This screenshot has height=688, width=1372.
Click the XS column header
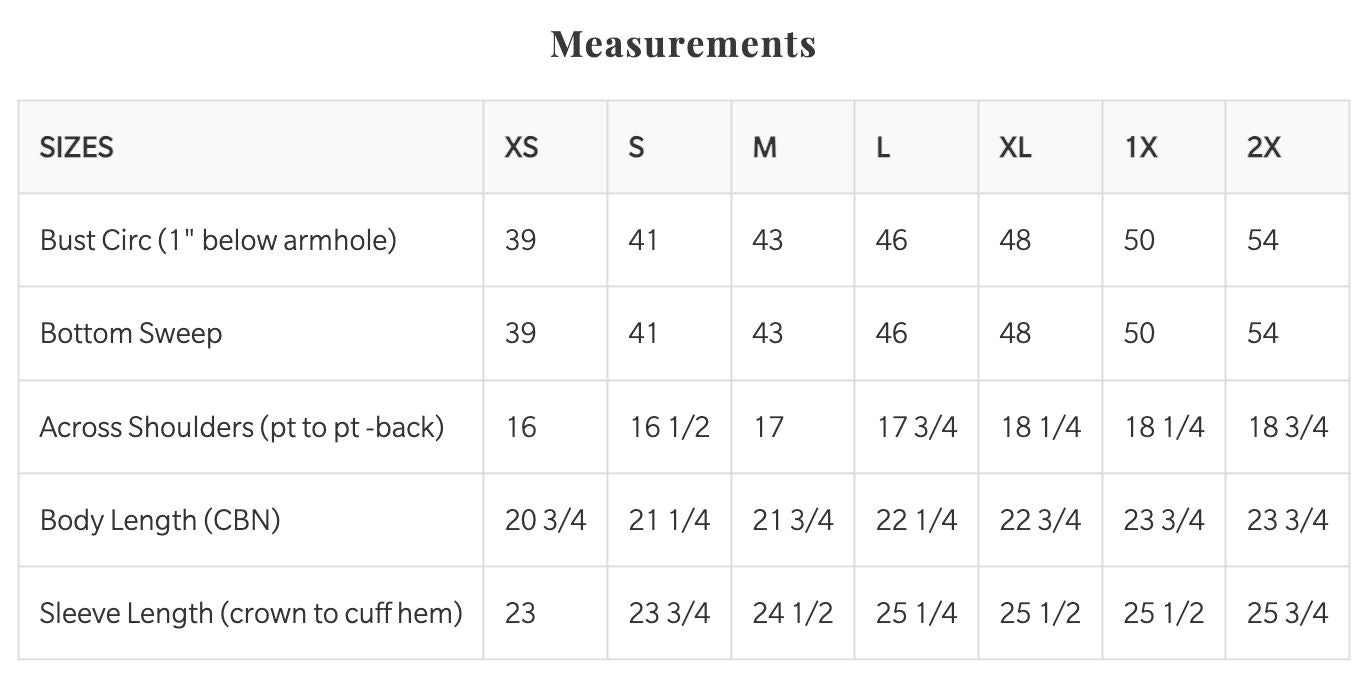click(x=521, y=148)
